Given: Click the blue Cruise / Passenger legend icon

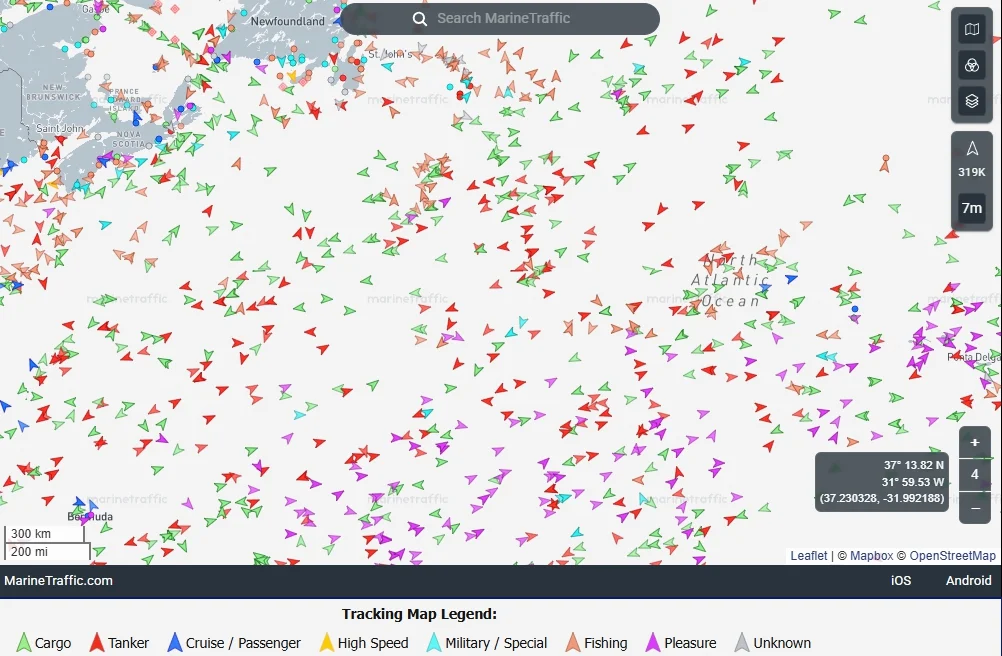Looking at the screenshot, I should point(174,643).
